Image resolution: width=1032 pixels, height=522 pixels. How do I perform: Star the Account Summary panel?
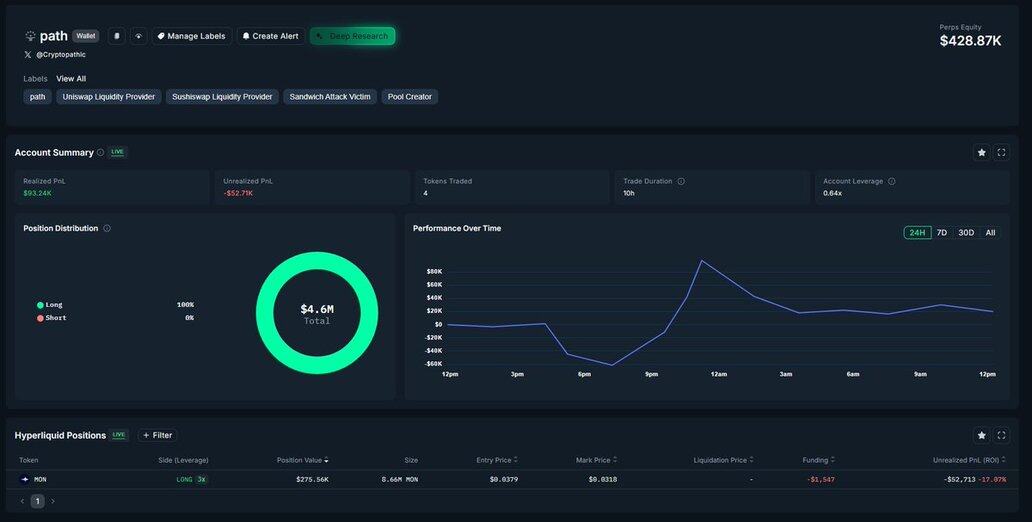click(981, 153)
